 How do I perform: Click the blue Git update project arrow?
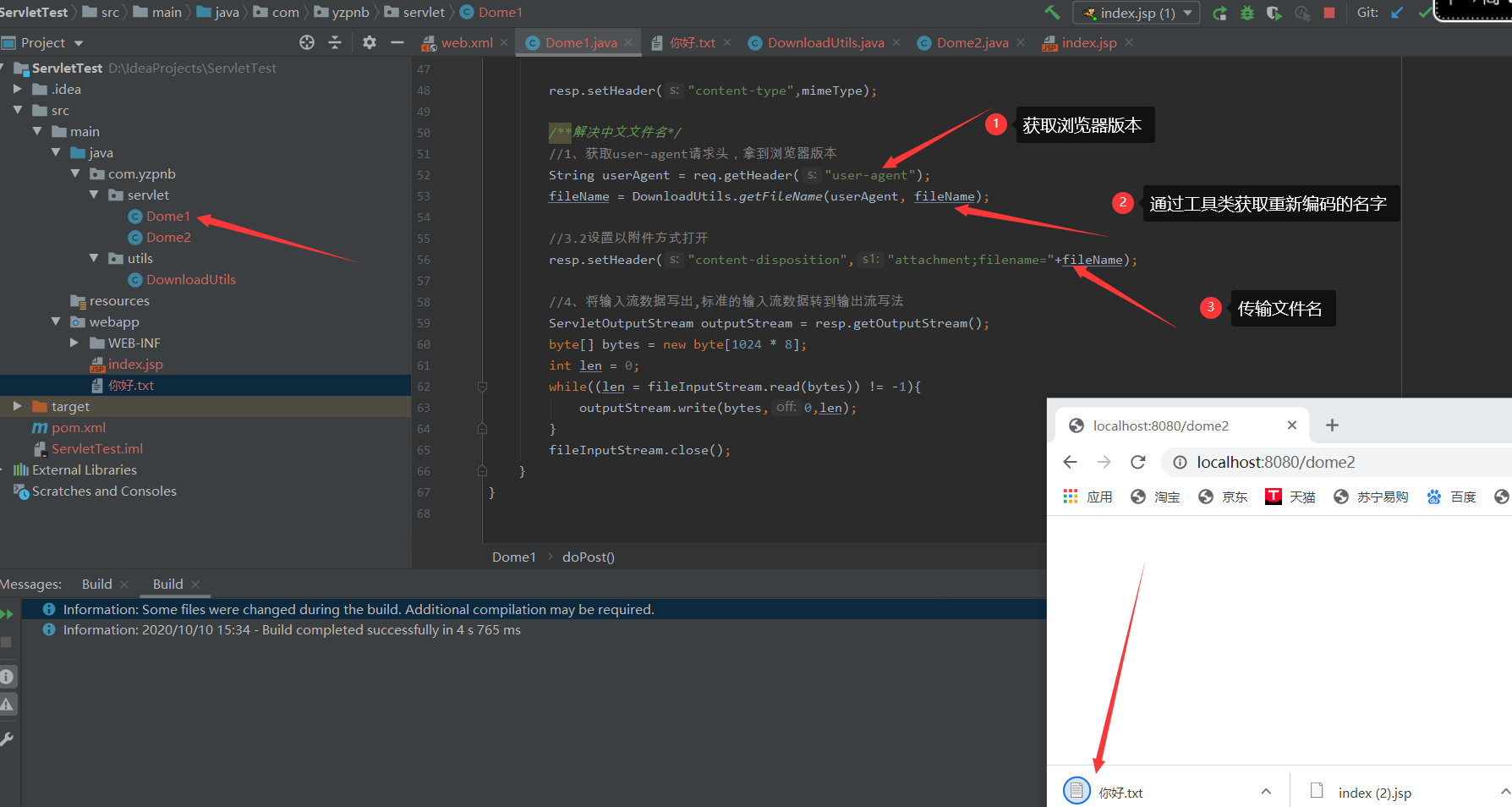coord(1398,13)
